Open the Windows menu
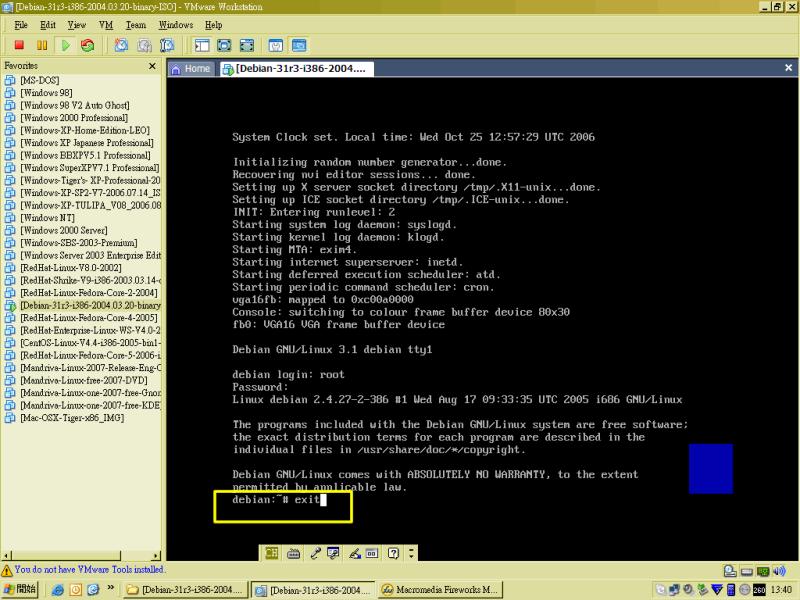800x600 pixels. click(176, 24)
